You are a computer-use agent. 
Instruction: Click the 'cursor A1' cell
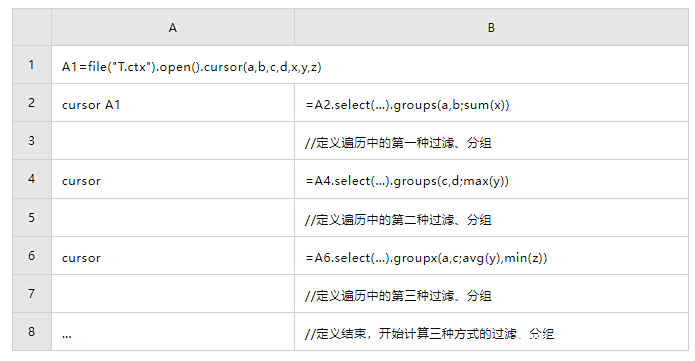[x=173, y=102]
